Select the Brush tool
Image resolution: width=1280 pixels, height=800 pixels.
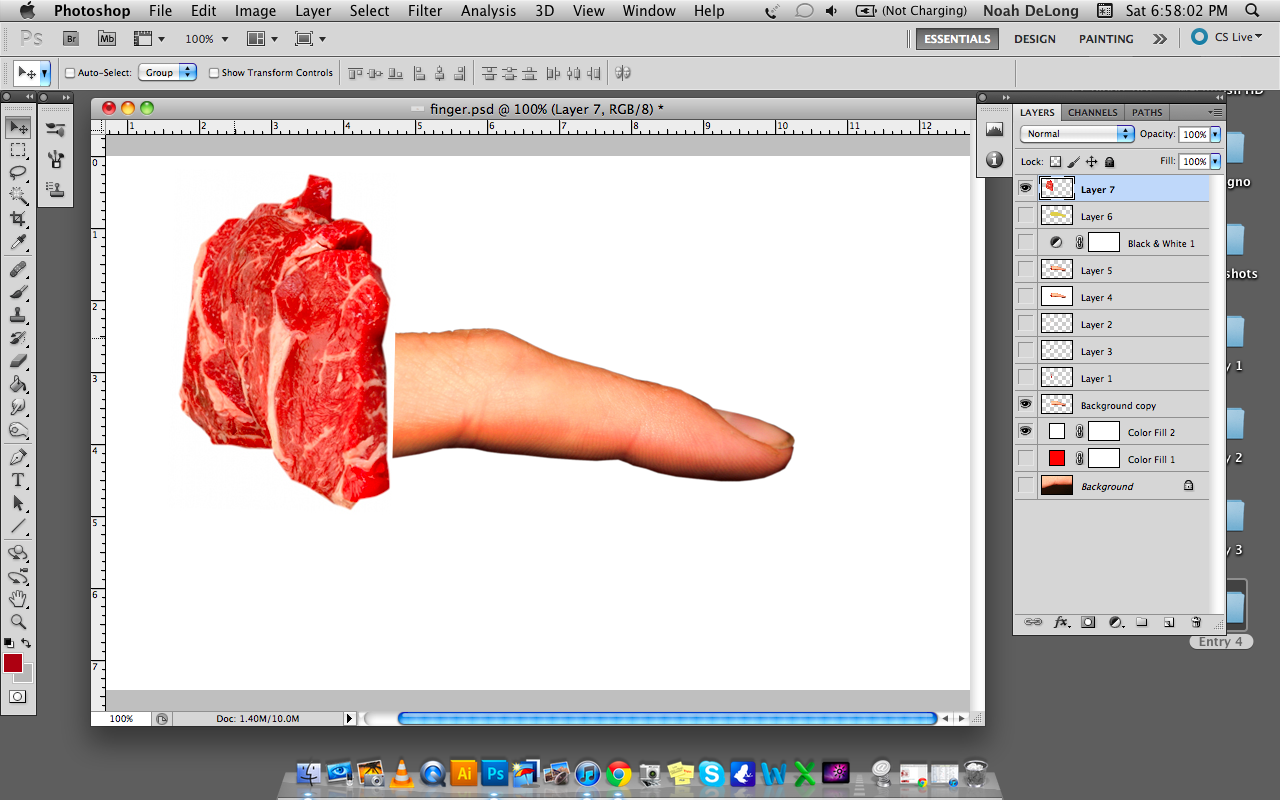18,292
